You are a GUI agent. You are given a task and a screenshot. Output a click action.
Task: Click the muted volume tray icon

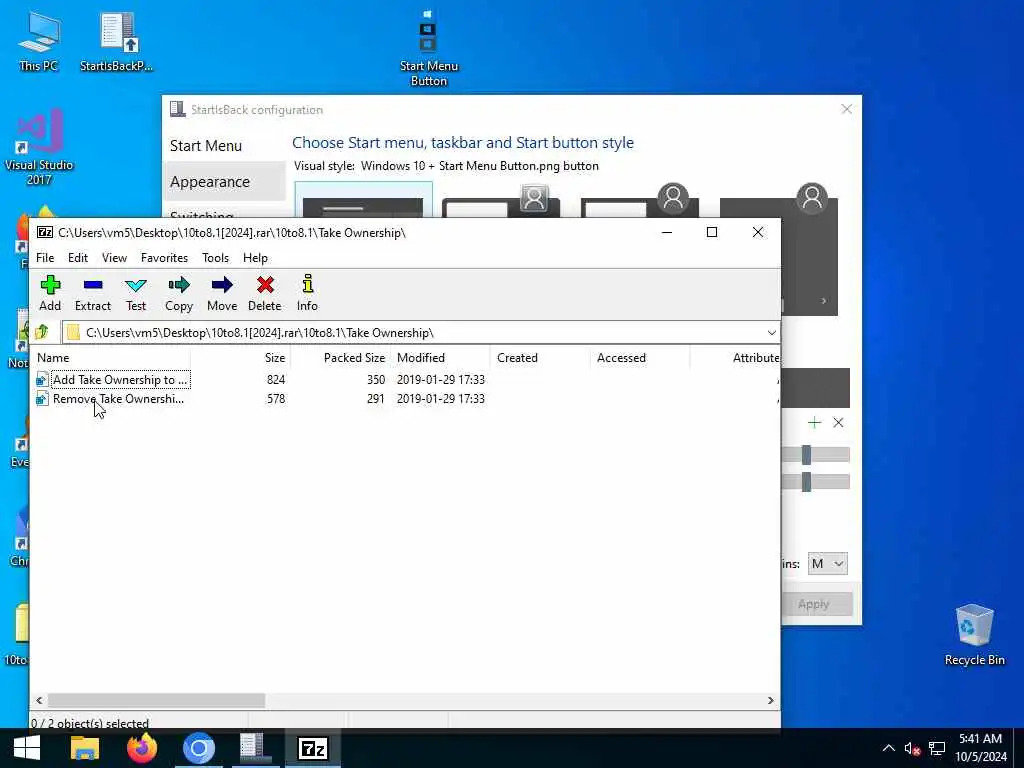coord(912,749)
